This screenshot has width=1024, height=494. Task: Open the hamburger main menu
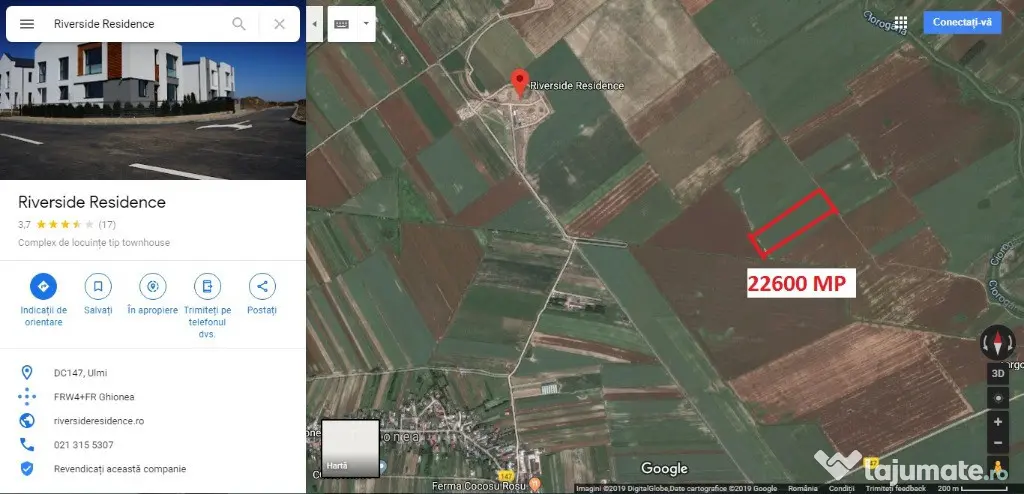pos(27,24)
